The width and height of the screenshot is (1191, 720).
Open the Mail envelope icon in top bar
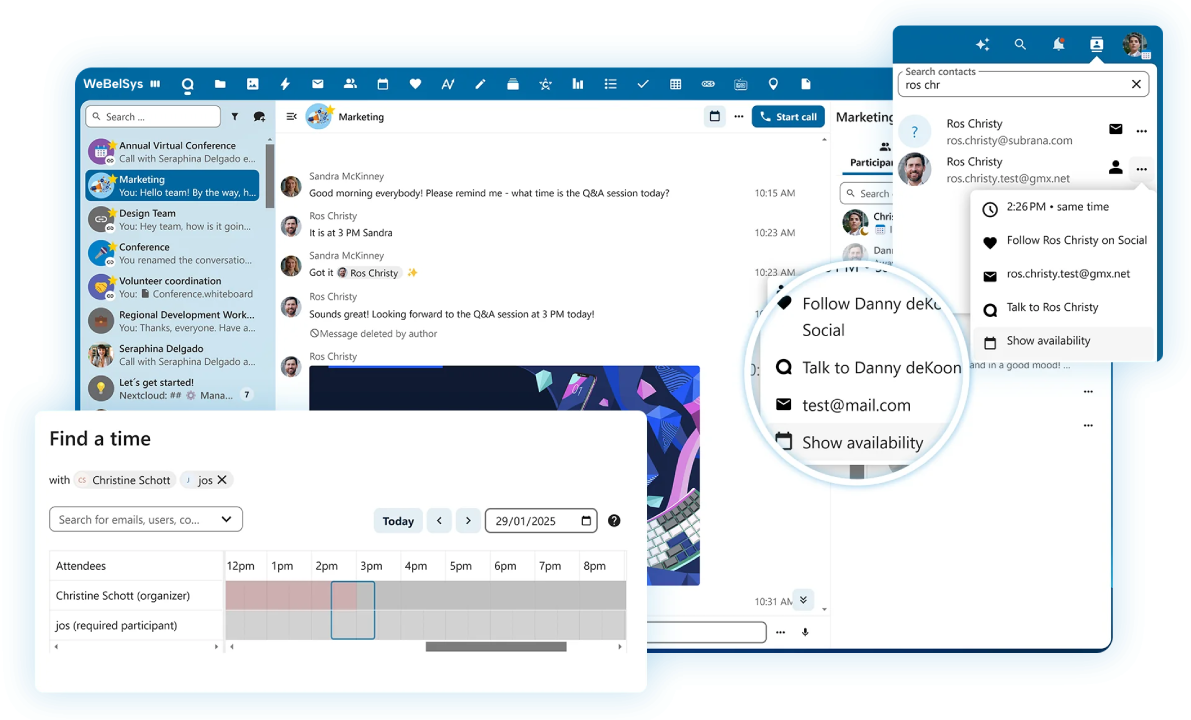coord(318,85)
